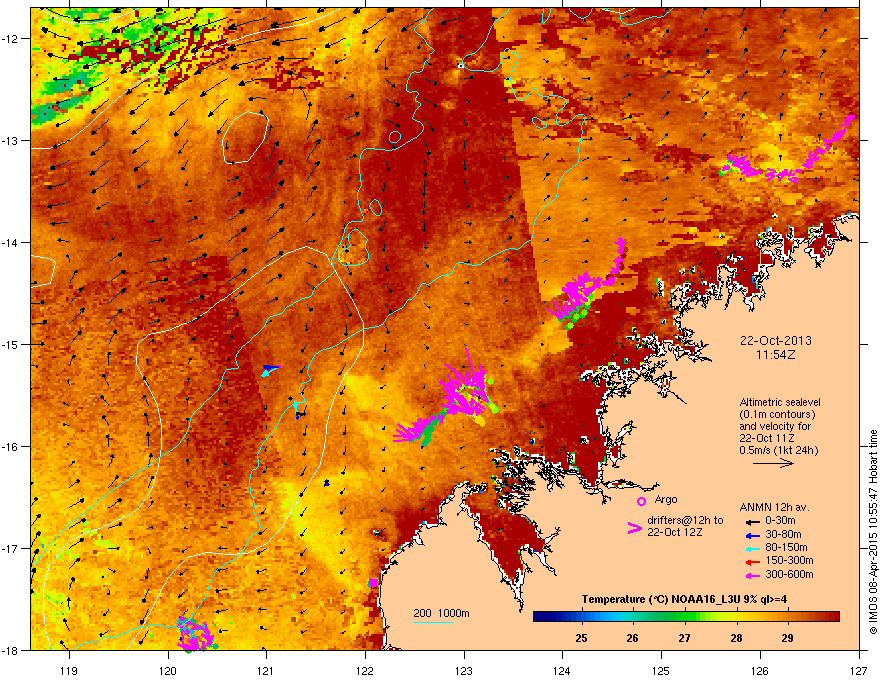Click the longitude axis label 124

pos(562,670)
